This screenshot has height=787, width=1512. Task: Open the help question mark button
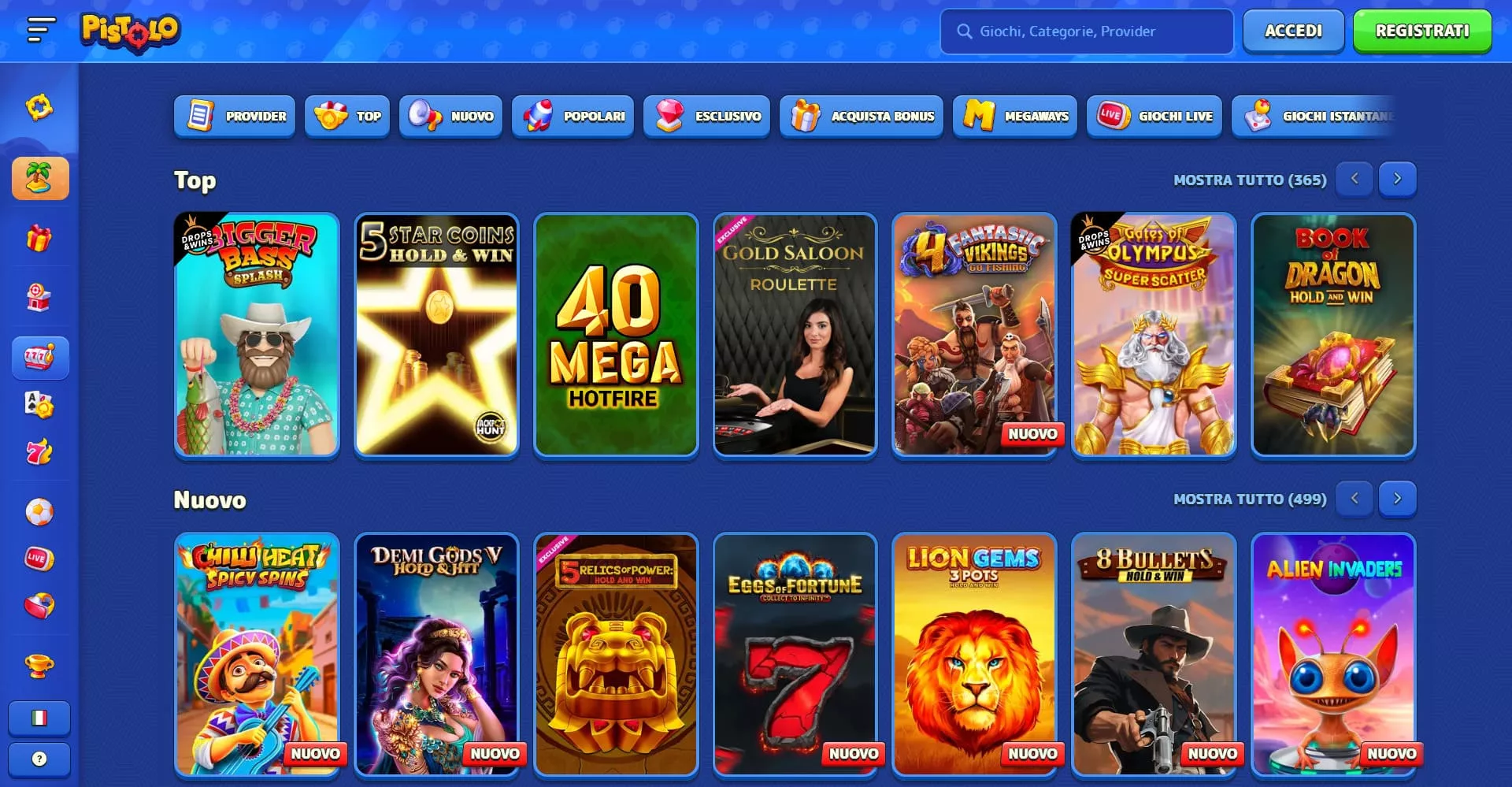tap(39, 759)
